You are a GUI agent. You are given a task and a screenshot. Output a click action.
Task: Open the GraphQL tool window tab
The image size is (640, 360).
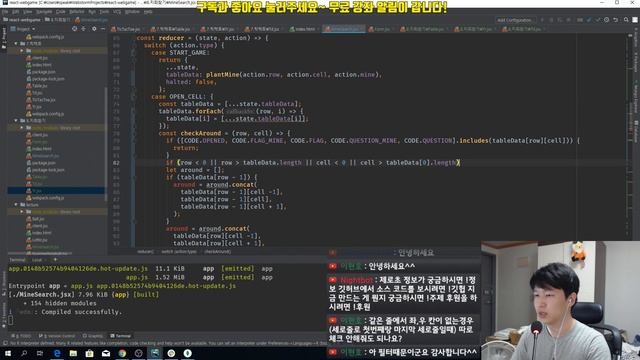(x=93, y=336)
